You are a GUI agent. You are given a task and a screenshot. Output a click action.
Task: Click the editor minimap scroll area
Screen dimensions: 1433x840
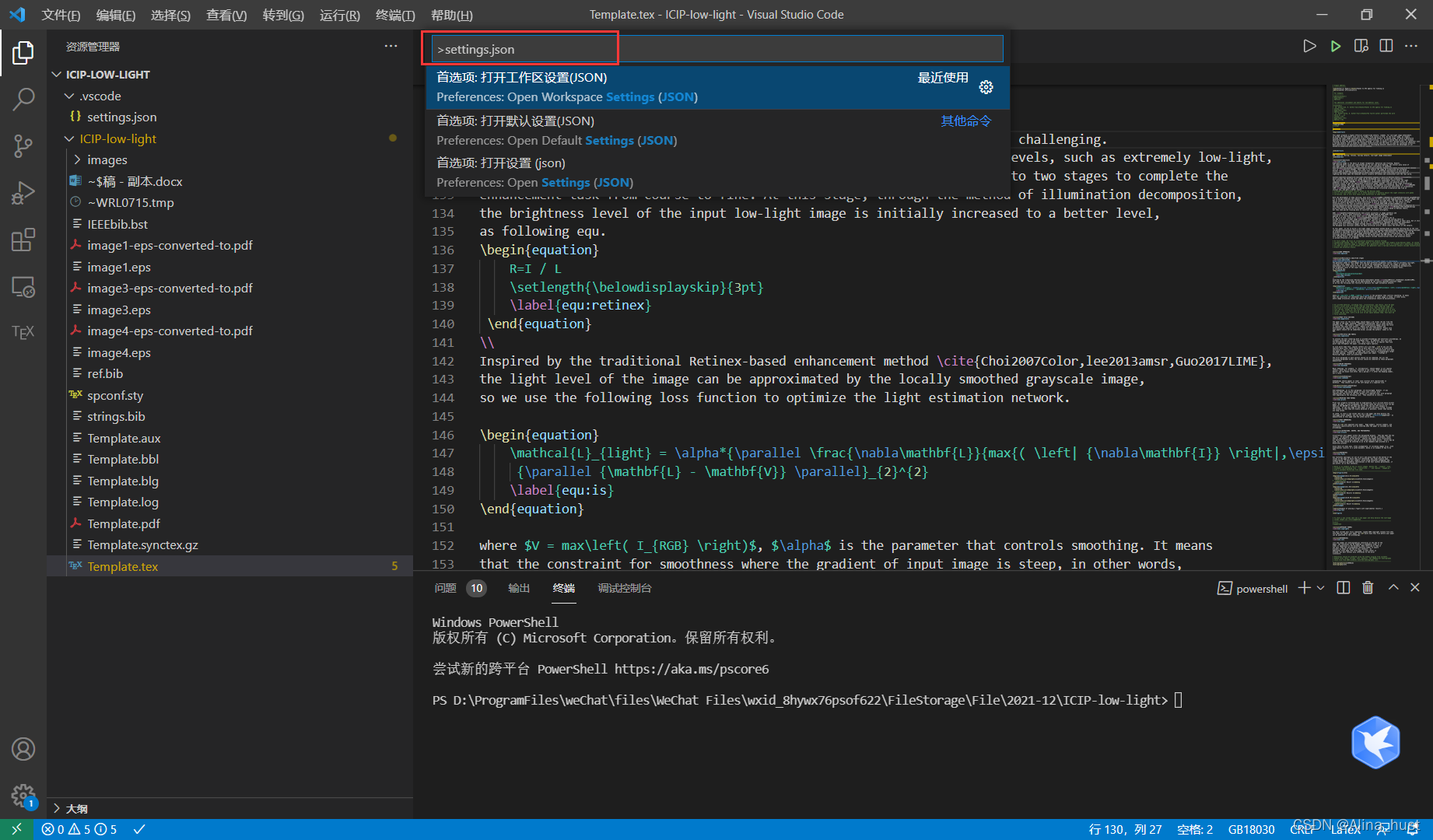[1375, 327]
